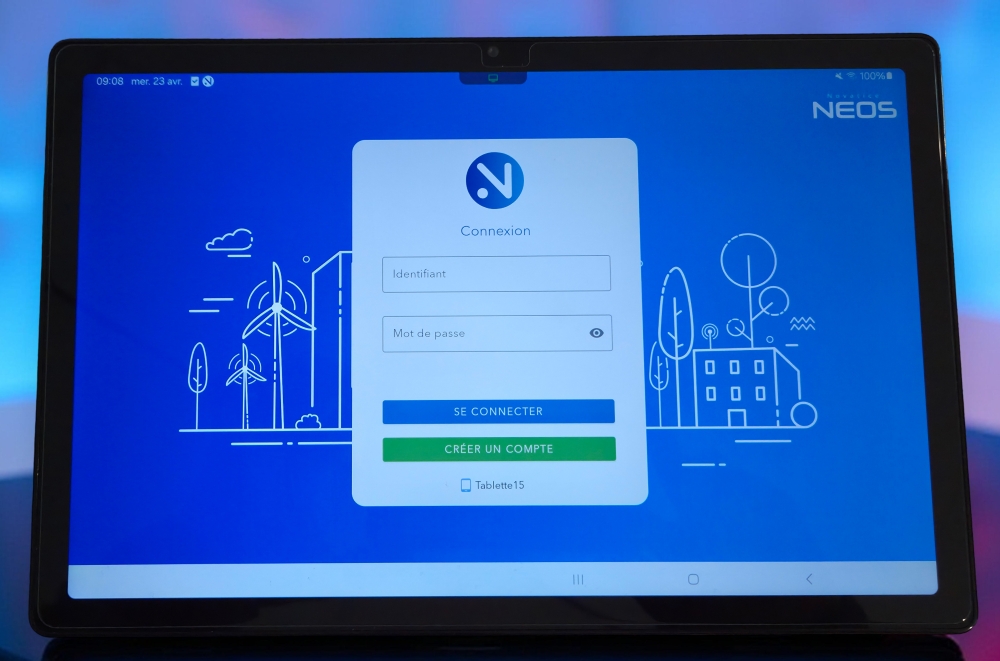Tap the screen icon handle at top center
This screenshot has height=661, width=1000.
pos(493,78)
